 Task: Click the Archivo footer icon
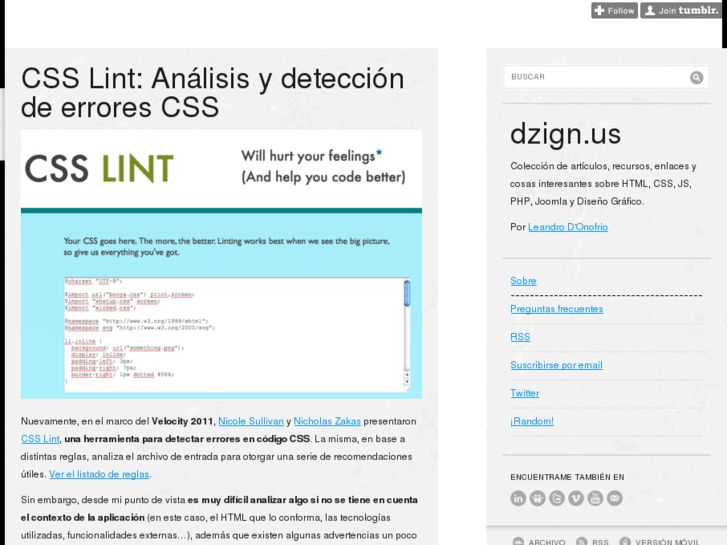point(518,541)
